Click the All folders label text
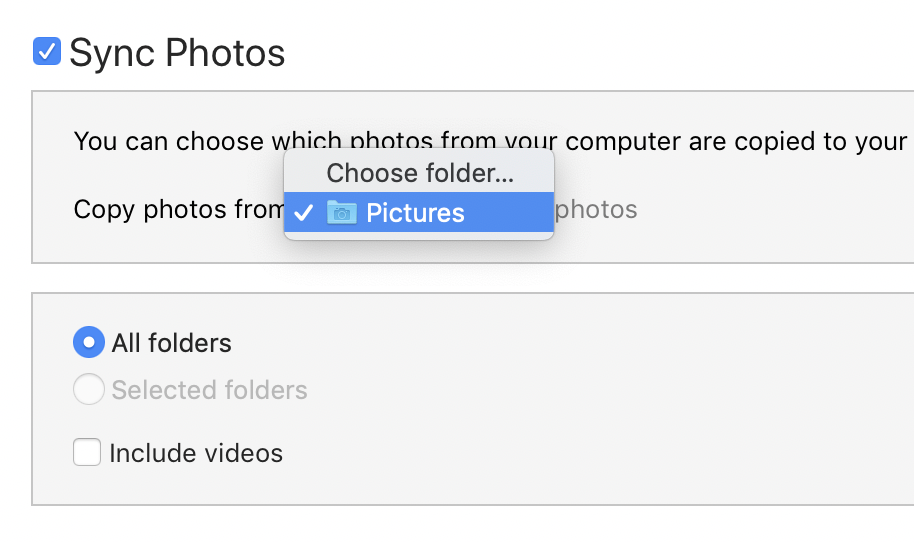914x542 pixels. (171, 343)
